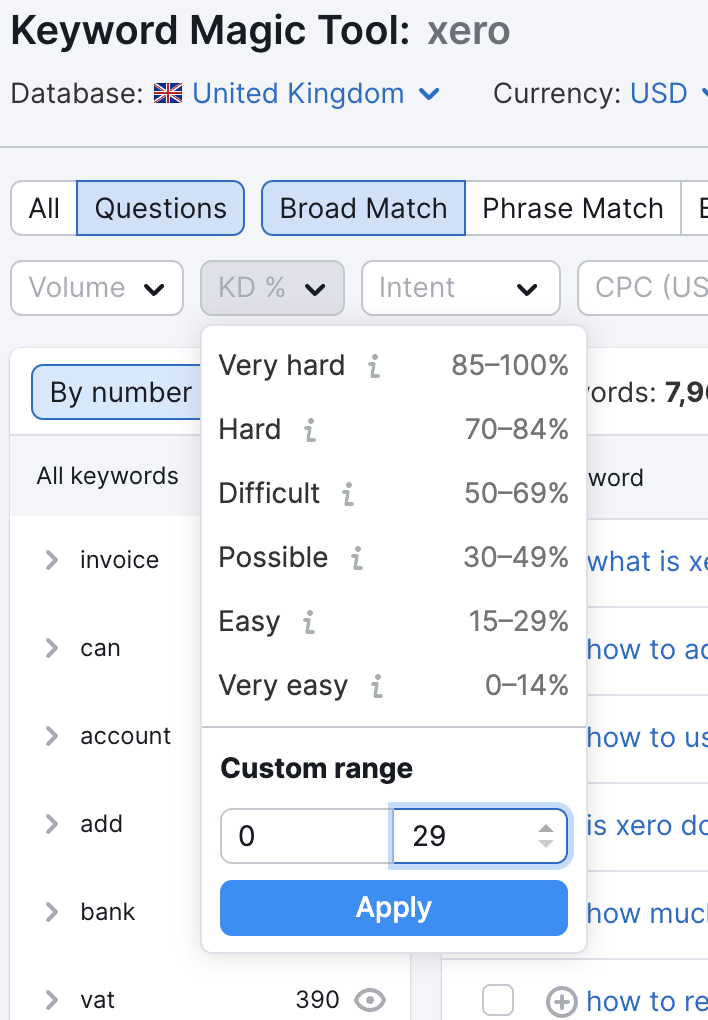Click info icon beside Hard difficulty
This screenshot has height=1020, width=708.
click(x=310, y=431)
